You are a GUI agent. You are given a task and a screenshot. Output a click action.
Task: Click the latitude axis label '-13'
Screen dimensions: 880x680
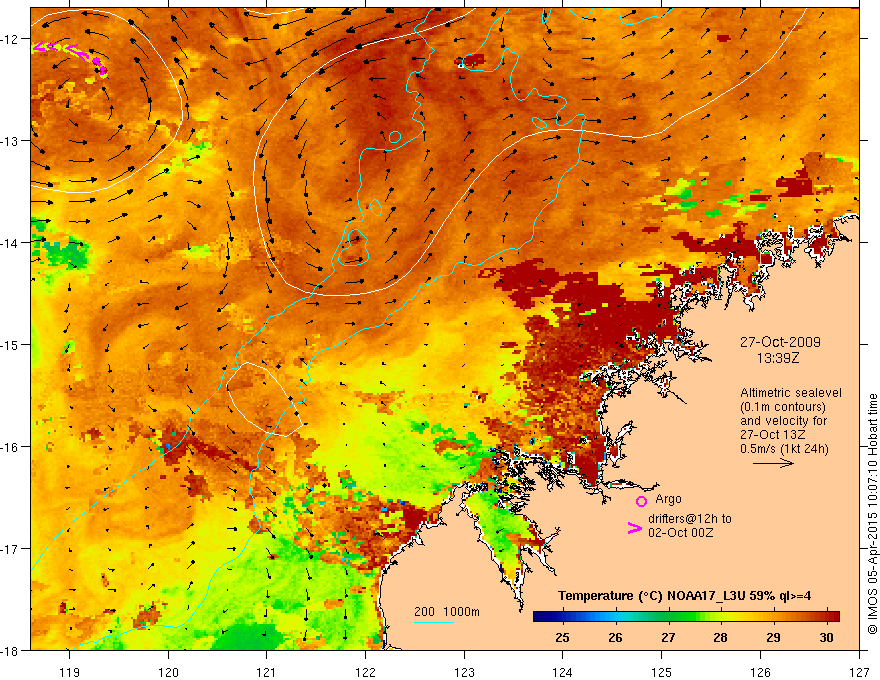click(x=10, y=141)
